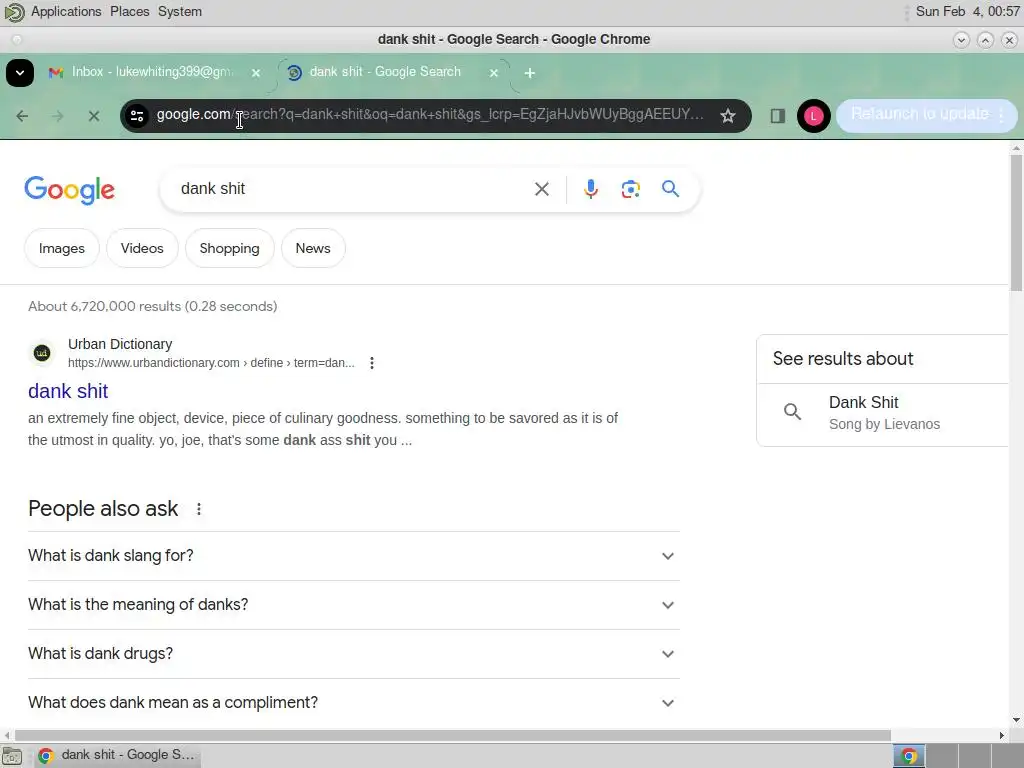Click the Google logo
This screenshot has width=1024, height=768.
point(69,190)
